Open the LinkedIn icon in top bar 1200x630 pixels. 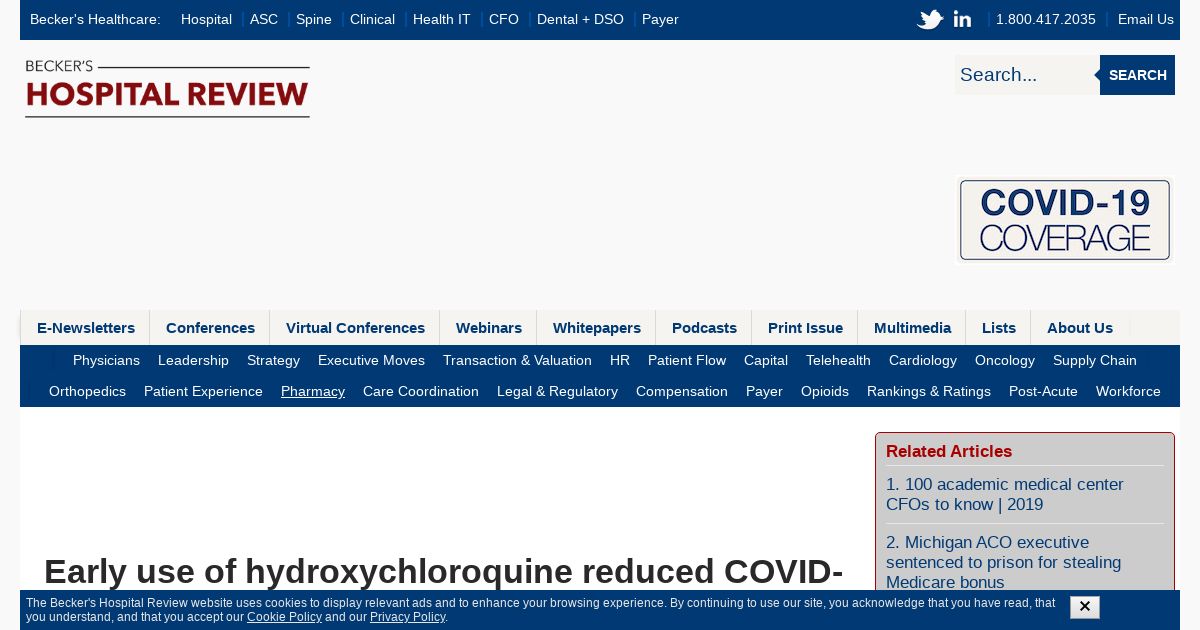(x=962, y=19)
